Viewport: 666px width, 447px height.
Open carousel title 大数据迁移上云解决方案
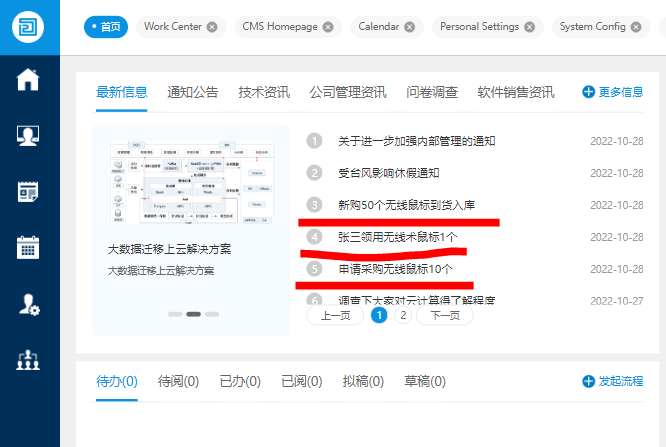169,249
